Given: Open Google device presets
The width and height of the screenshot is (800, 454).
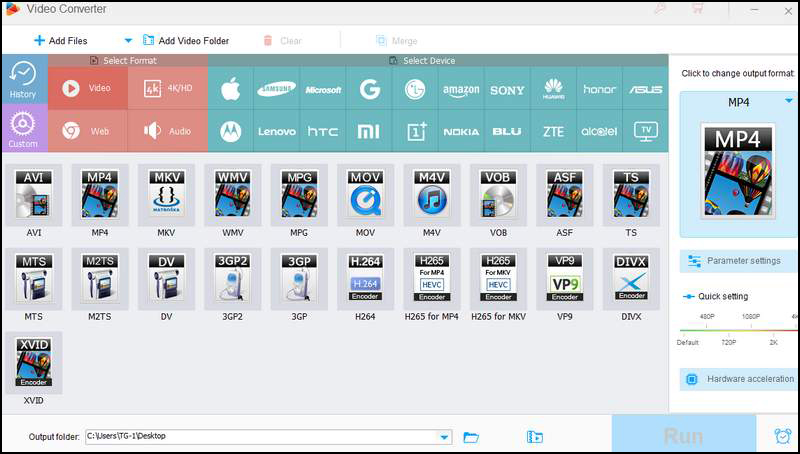Looking at the screenshot, I should [x=369, y=89].
